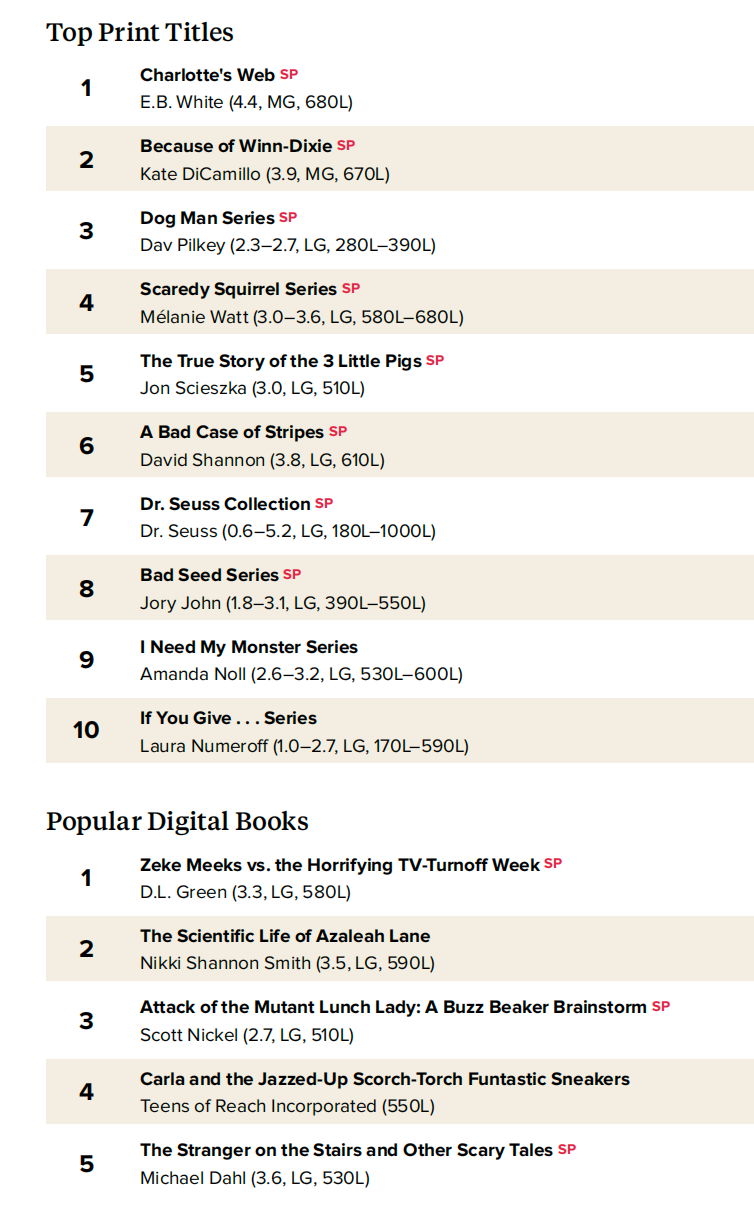Open If You Give . . . Series entry
The width and height of the screenshot is (754, 1222).
228,718
